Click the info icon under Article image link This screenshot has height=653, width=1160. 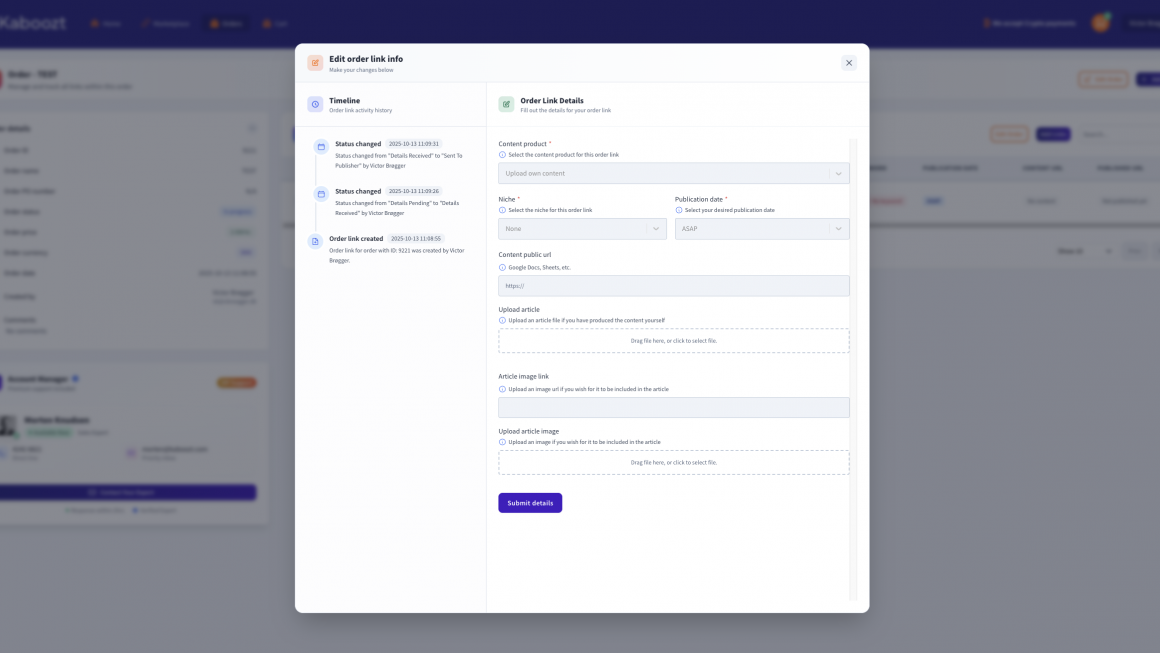tap(502, 389)
